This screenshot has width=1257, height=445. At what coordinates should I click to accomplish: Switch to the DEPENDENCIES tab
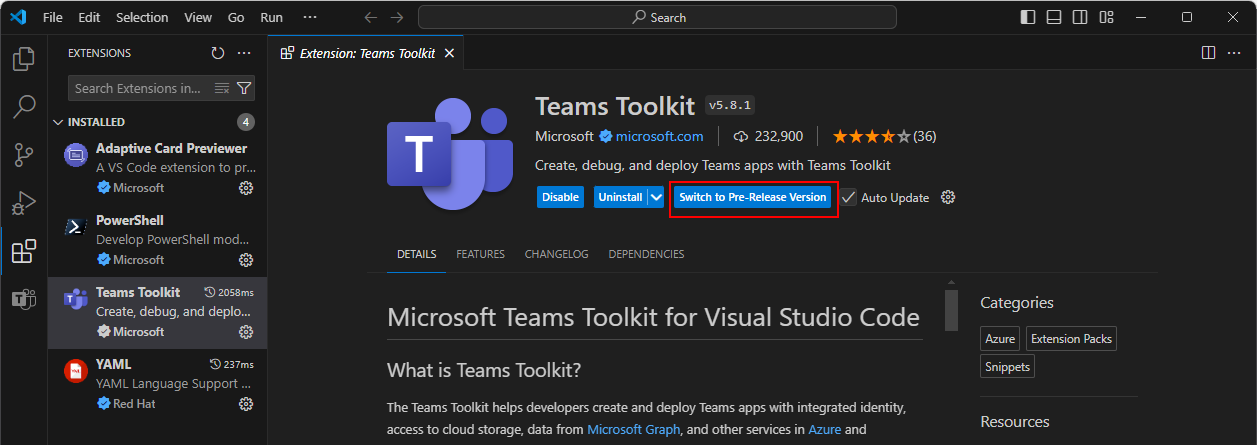(646, 254)
